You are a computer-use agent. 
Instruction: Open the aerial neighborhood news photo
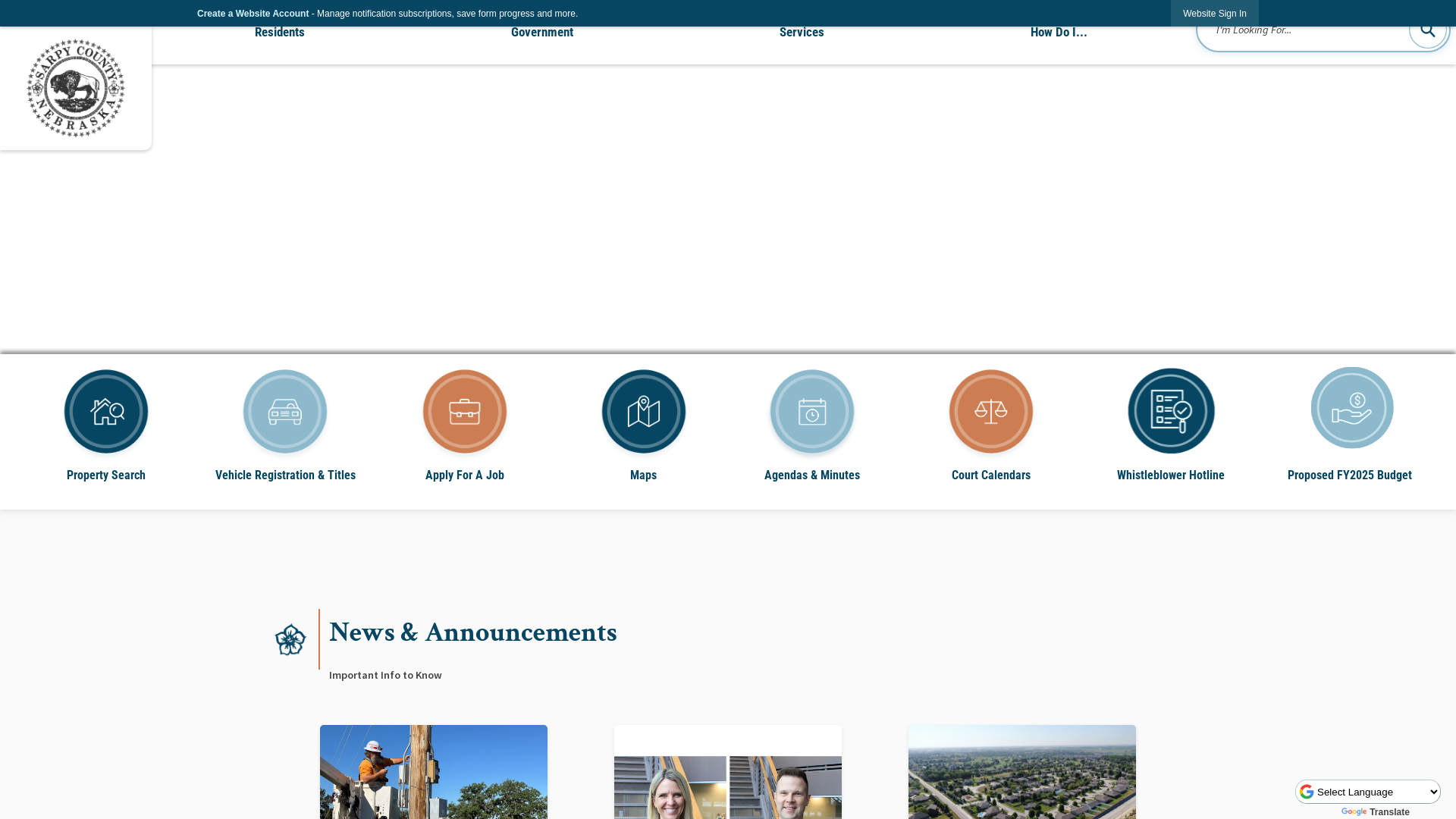pos(1022,772)
